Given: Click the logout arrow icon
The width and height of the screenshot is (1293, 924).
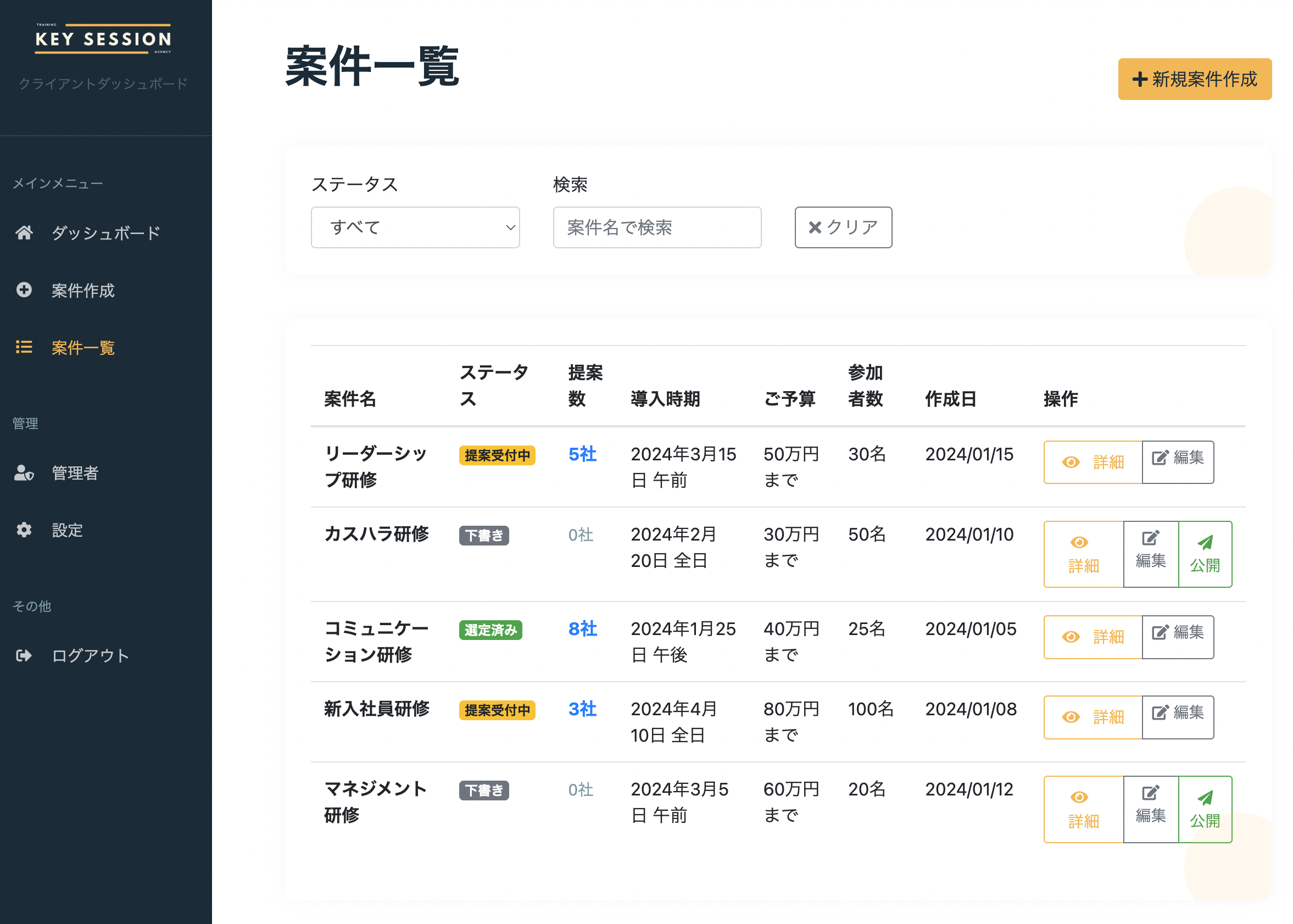Looking at the screenshot, I should click(x=24, y=655).
